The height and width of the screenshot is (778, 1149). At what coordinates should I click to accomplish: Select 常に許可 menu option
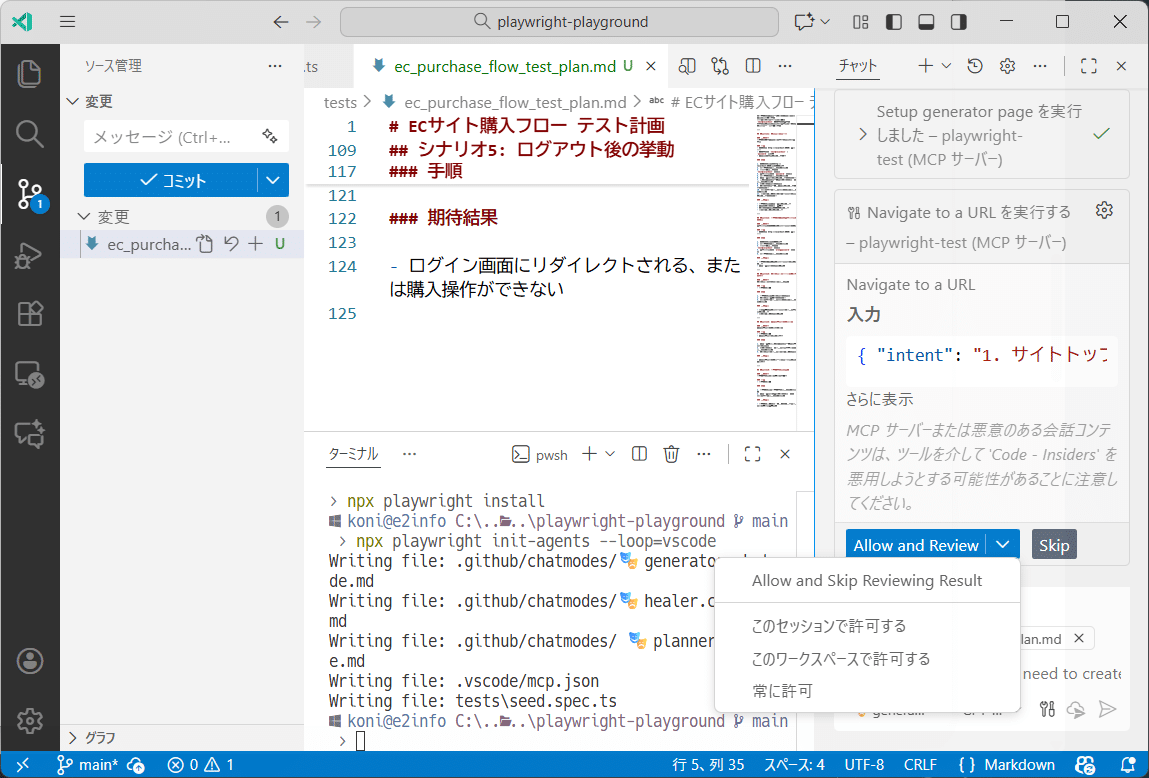782,691
